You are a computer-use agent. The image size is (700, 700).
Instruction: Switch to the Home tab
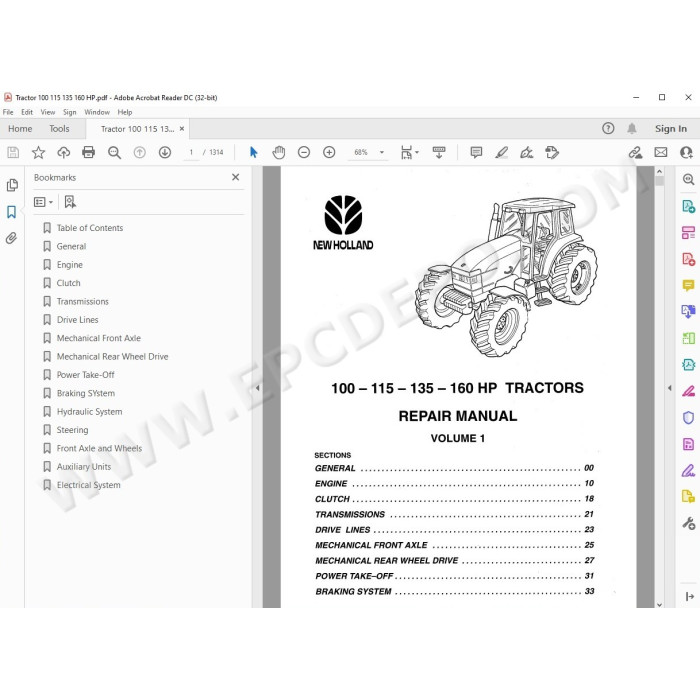click(x=20, y=129)
